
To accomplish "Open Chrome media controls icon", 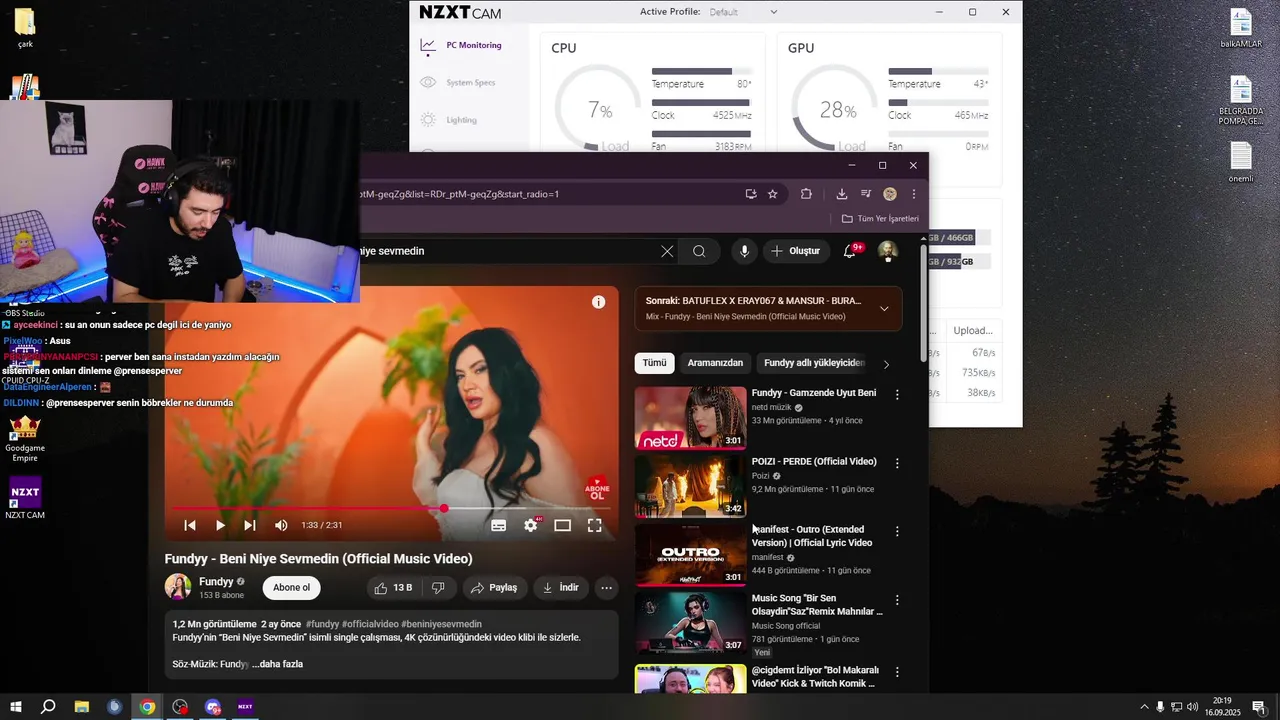I will [866, 194].
